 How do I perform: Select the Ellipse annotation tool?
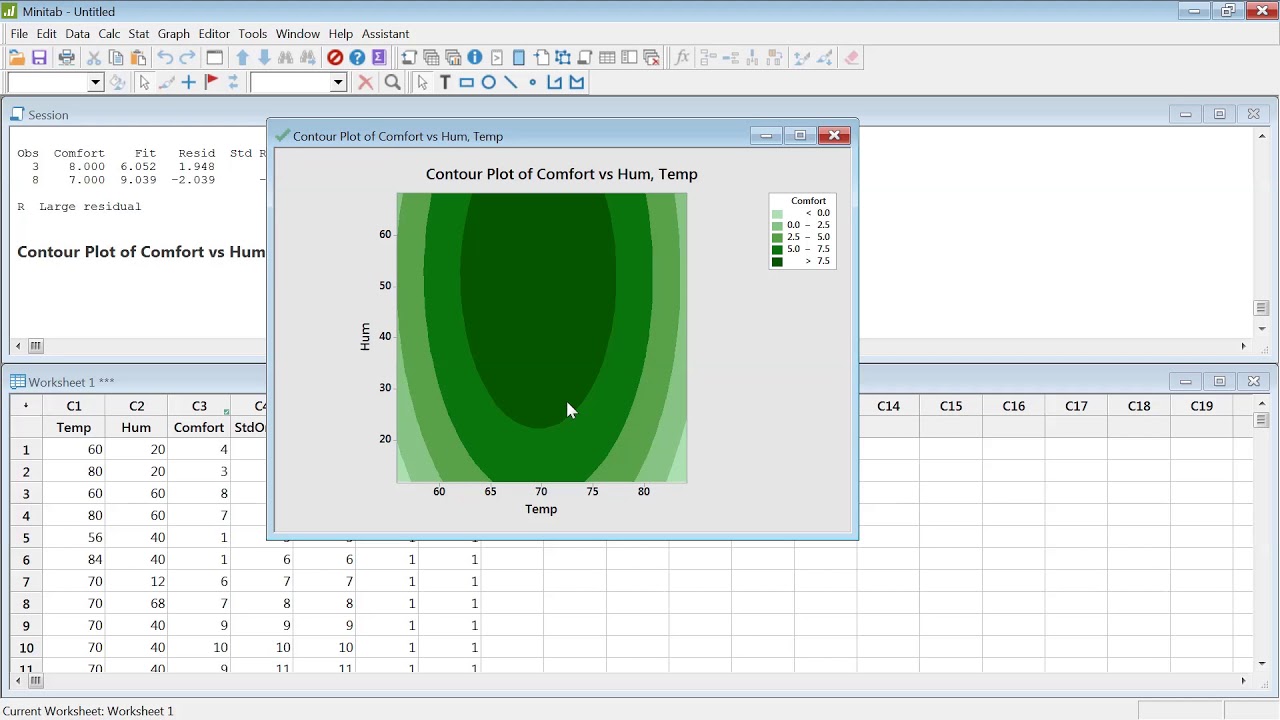[489, 83]
